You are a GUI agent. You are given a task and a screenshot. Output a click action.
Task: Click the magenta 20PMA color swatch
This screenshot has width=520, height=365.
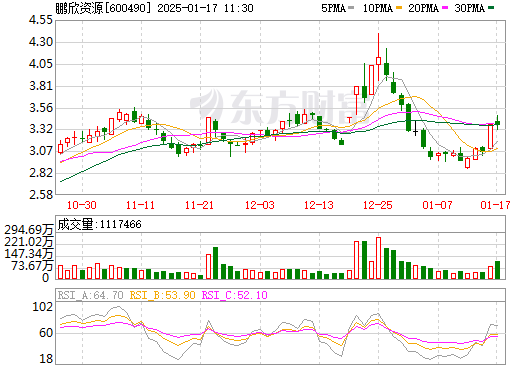[x=445, y=8]
